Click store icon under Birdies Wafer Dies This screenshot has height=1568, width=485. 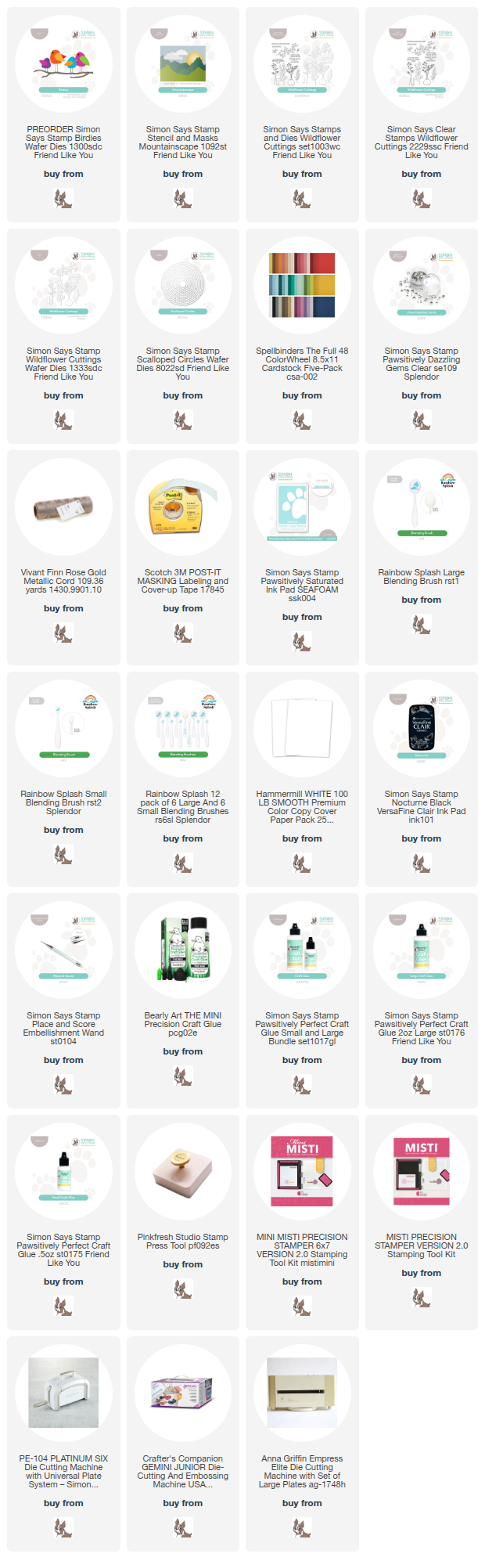[63, 199]
